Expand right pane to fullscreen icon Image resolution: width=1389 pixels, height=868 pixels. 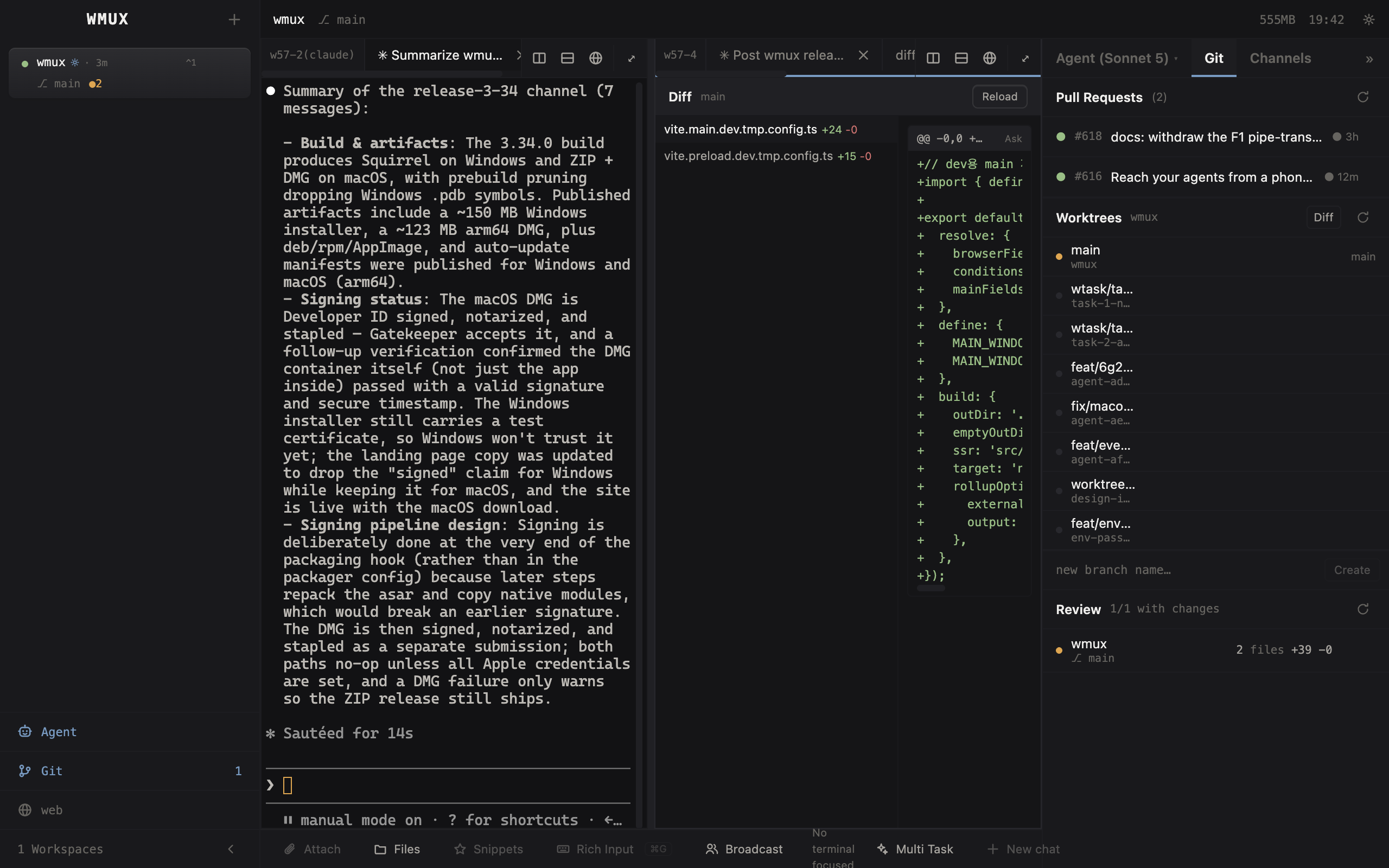[x=1025, y=58]
